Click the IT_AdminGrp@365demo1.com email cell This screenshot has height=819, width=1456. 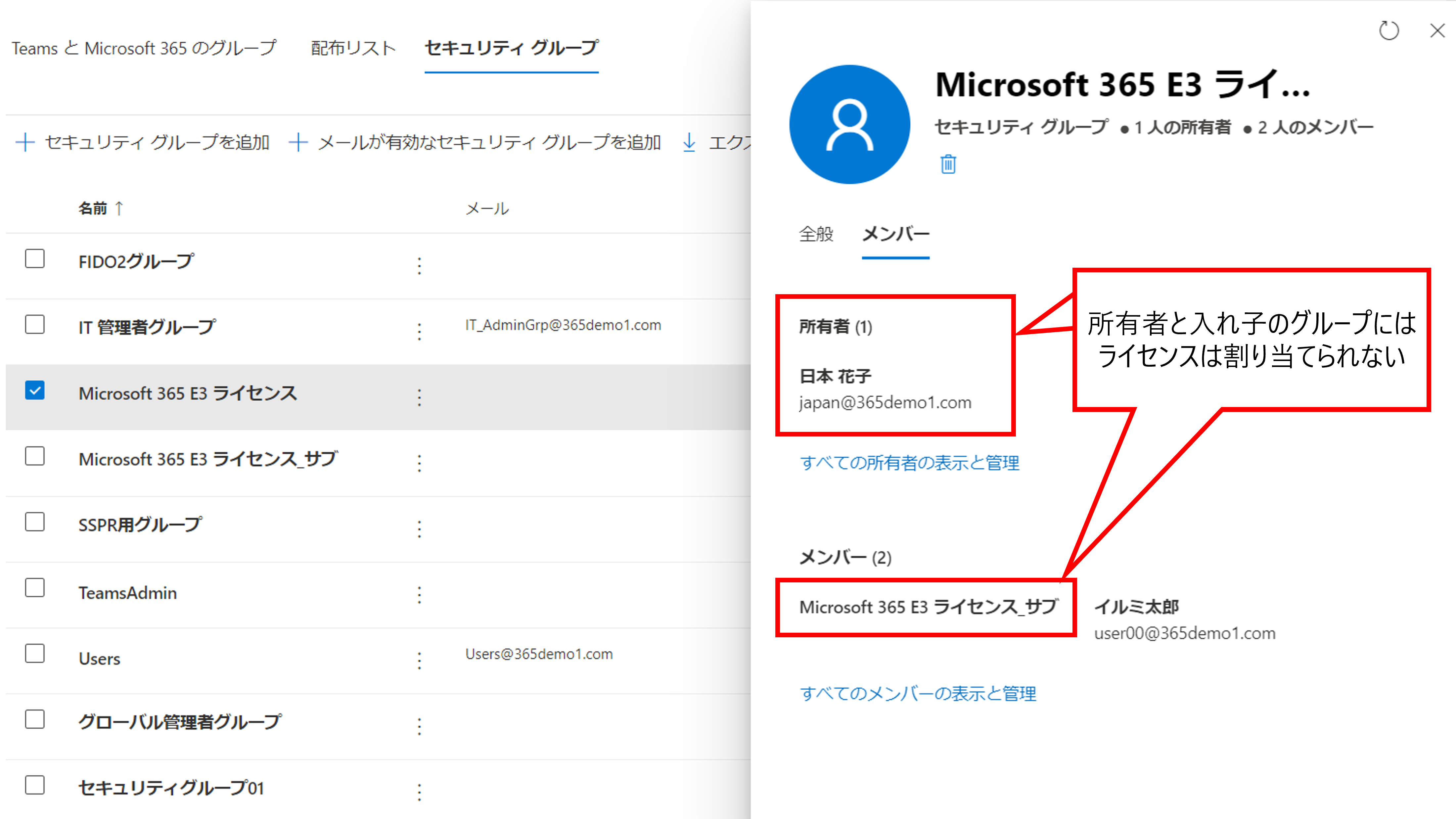pos(563,325)
